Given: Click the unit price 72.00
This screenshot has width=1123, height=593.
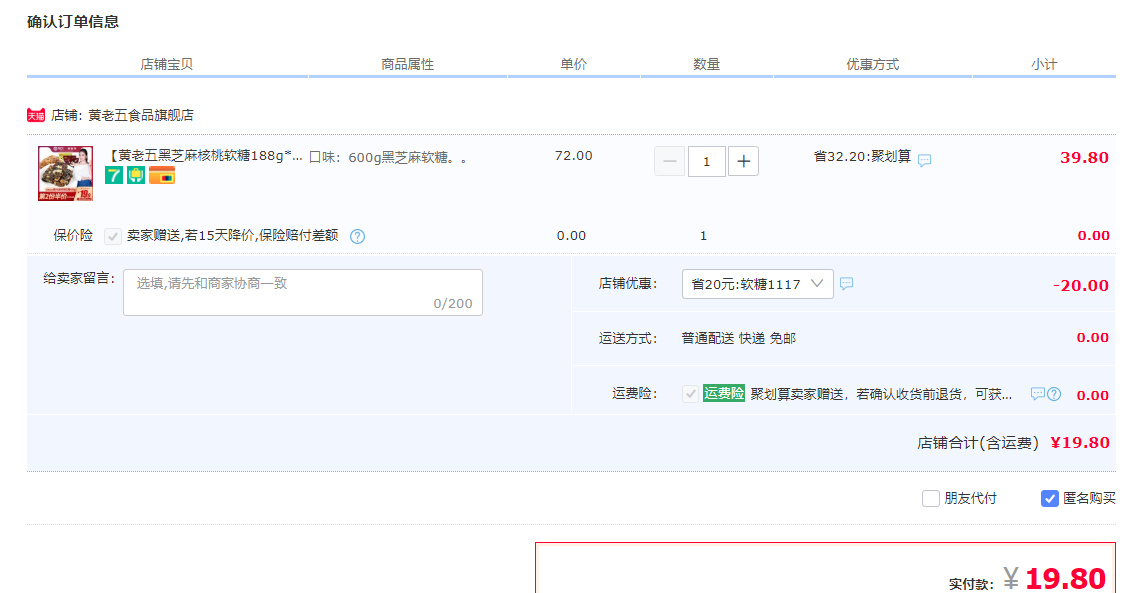Looking at the screenshot, I should pos(574,155).
